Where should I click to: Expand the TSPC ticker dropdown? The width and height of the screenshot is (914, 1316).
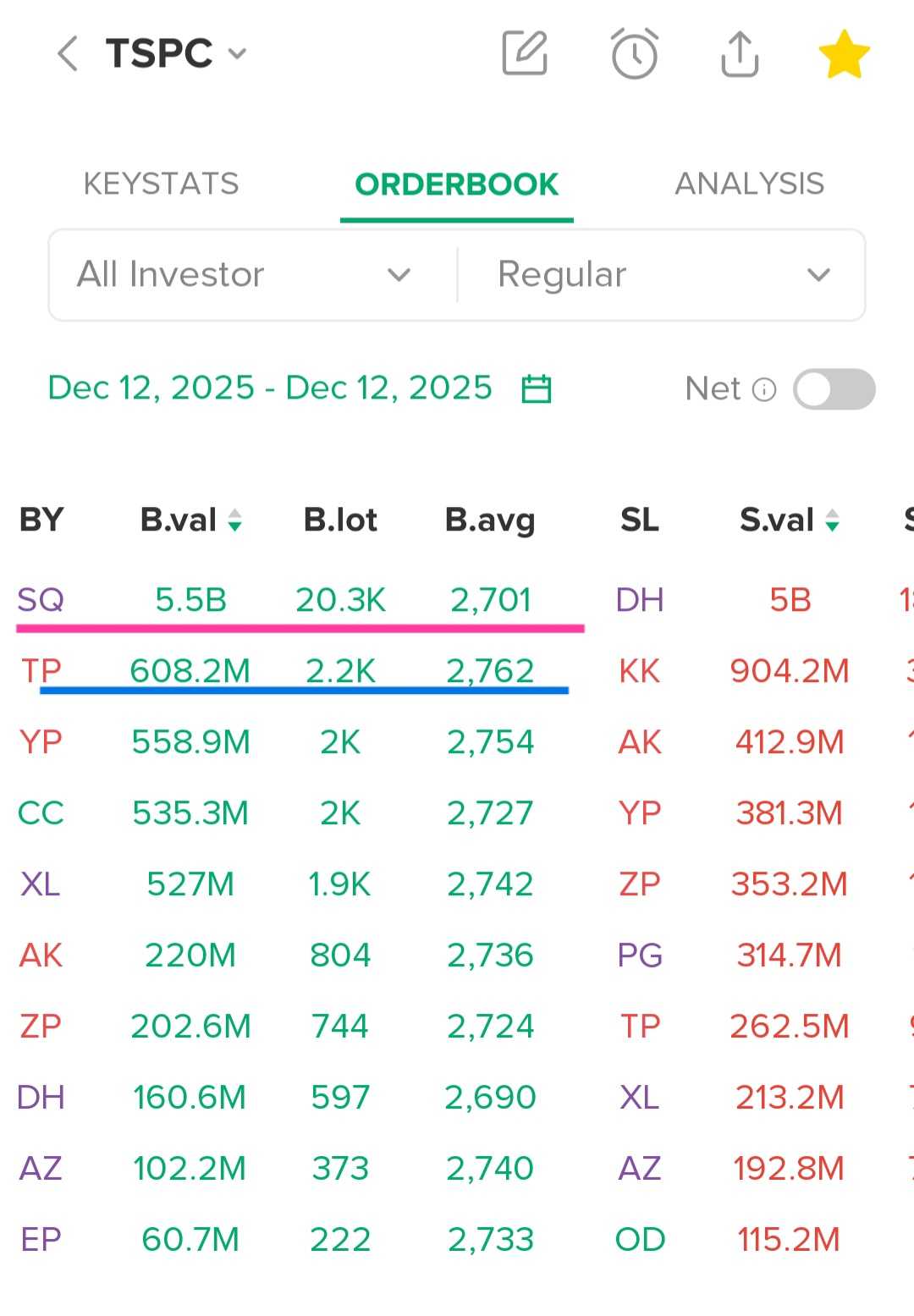(238, 54)
